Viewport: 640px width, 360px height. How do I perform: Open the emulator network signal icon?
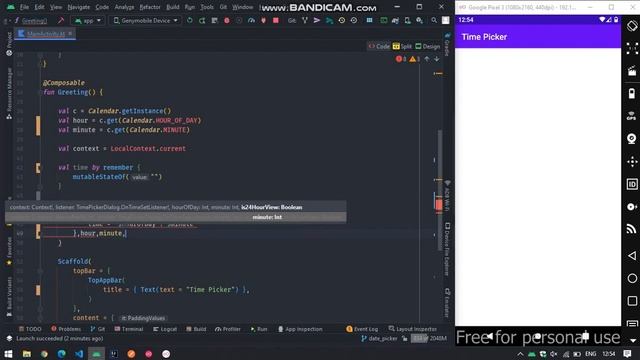[631, 229]
